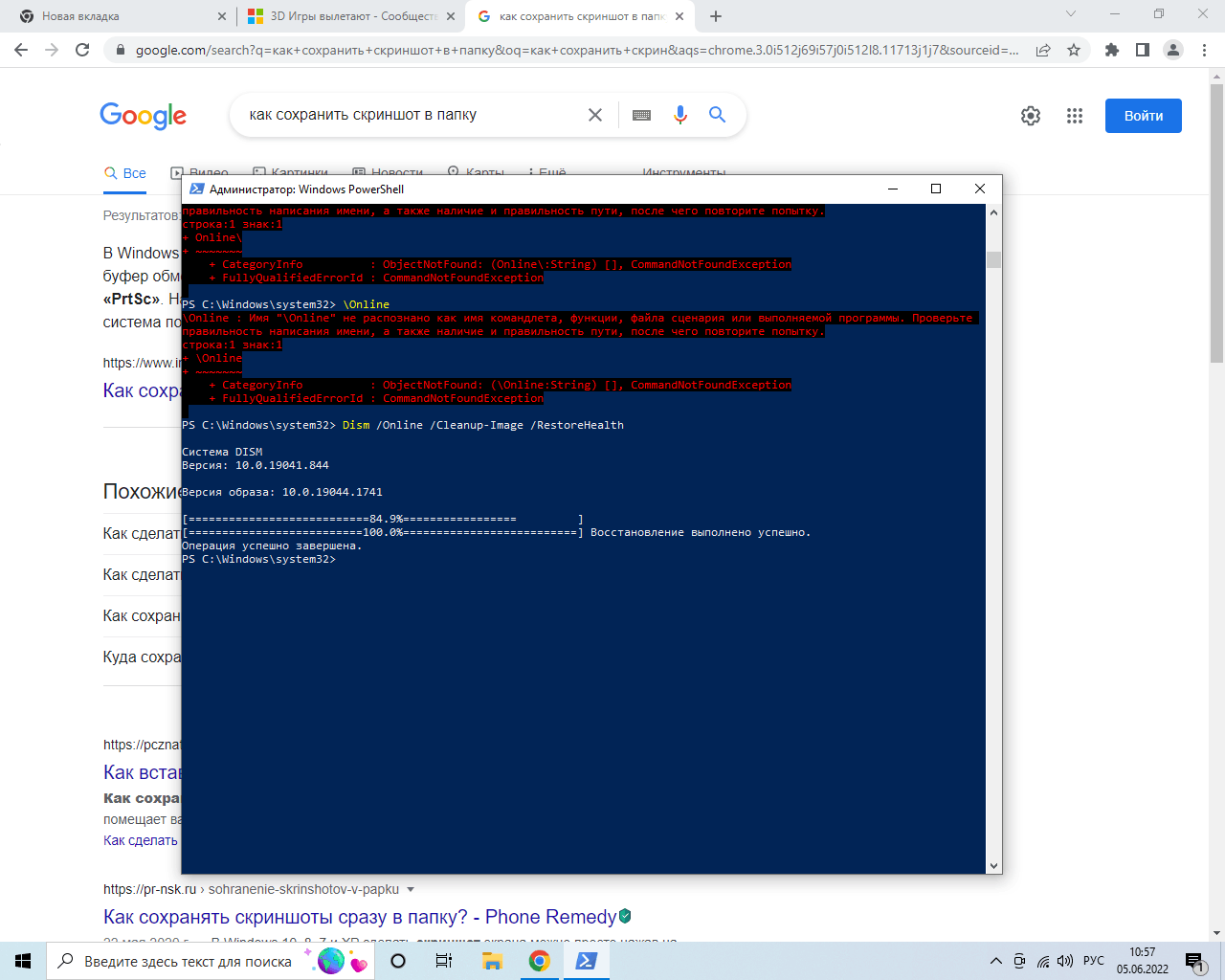
Task: Open a new Chrome tab with plus
Action: tap(716, 16)
